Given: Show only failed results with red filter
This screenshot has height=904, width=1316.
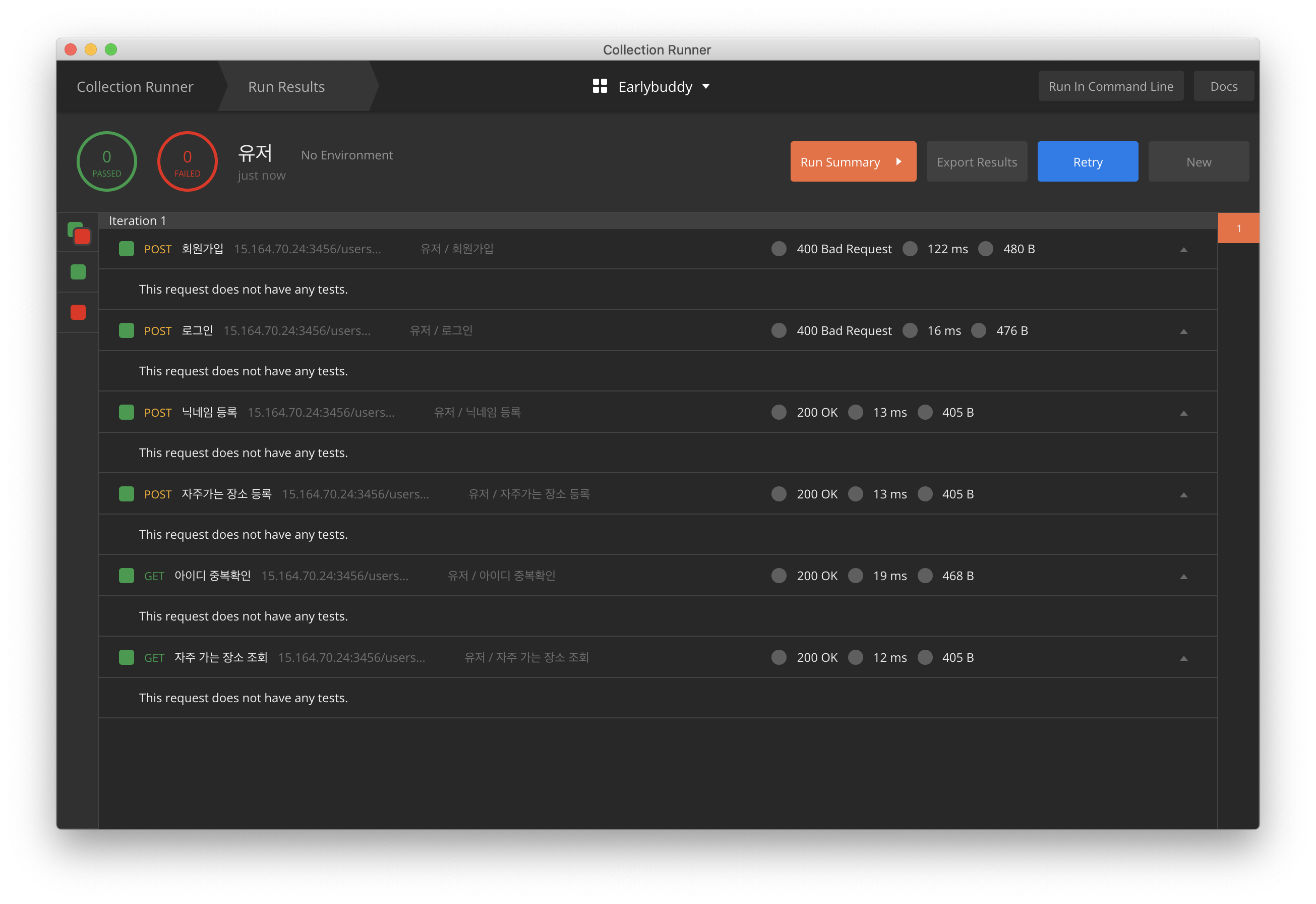Looking at the screenshot, I should tap(78, 313).
